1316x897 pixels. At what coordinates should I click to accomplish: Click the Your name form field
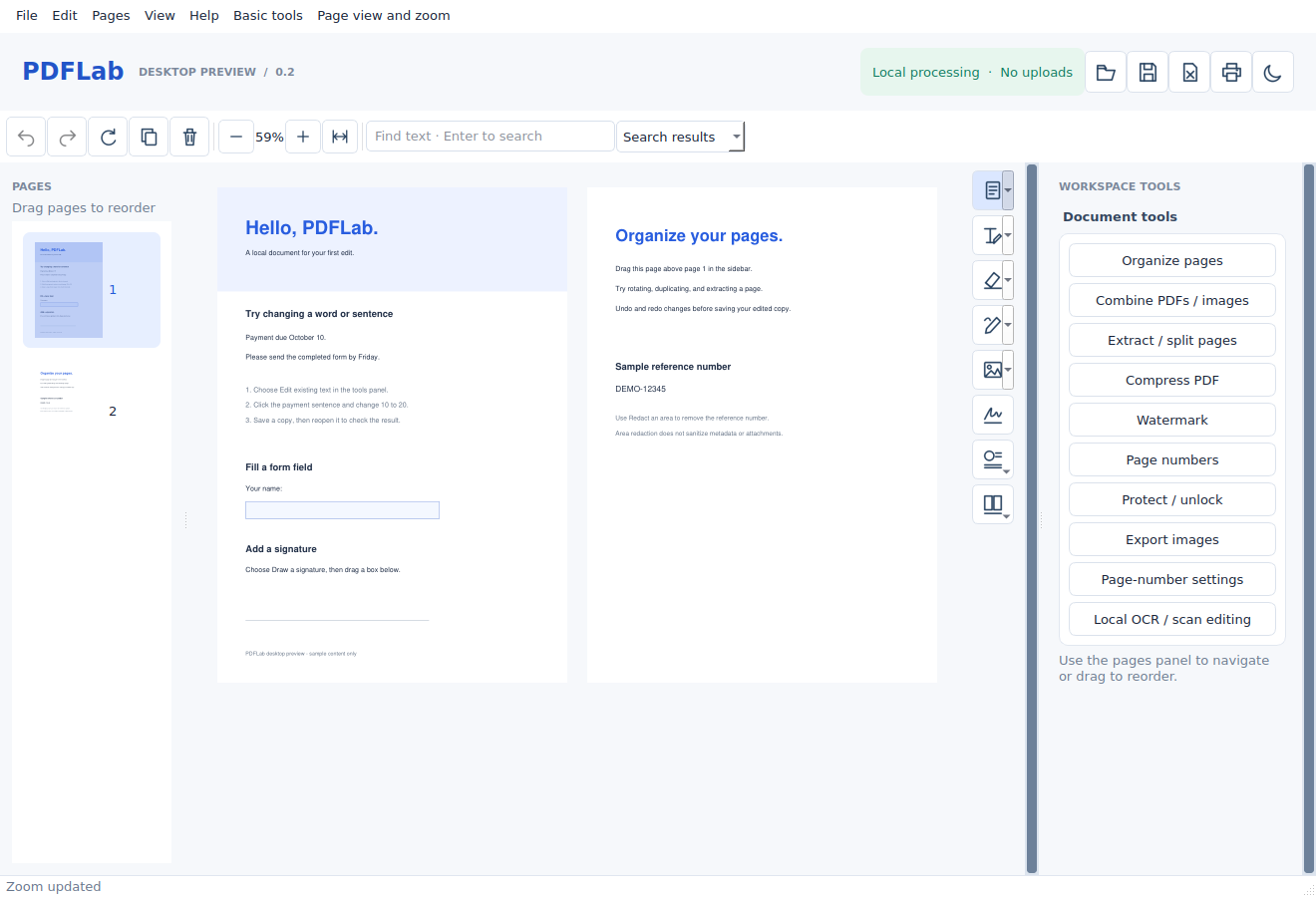click(x=342, y=510)
